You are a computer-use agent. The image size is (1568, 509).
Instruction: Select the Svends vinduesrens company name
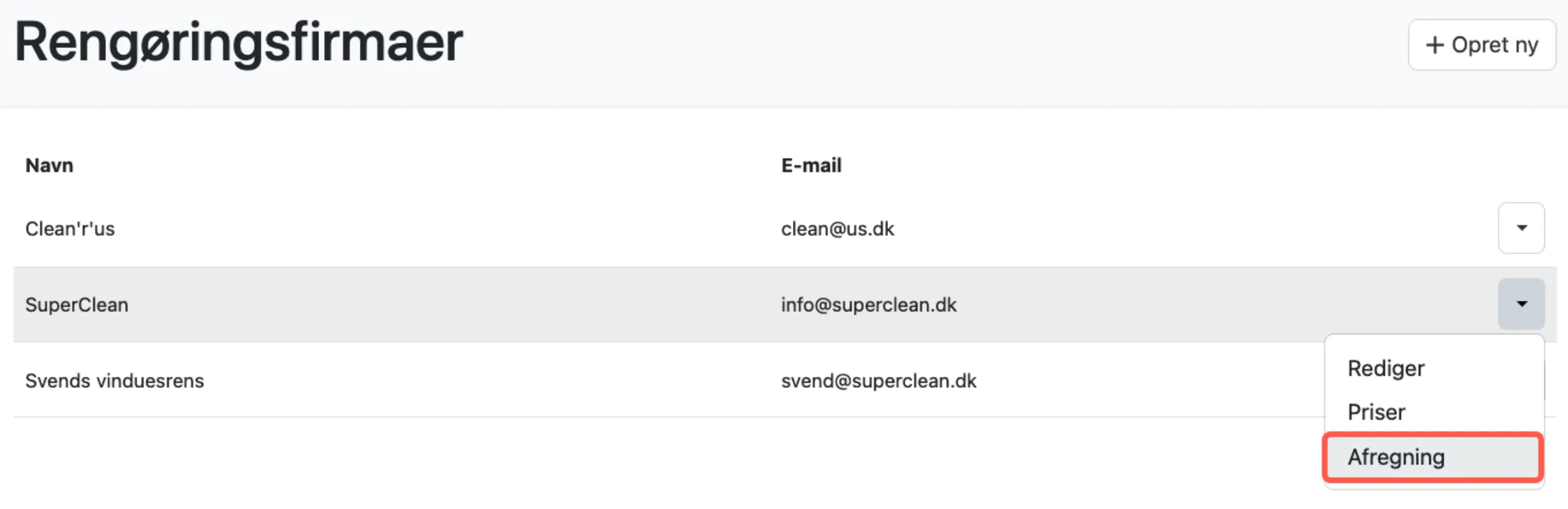pos(115,381)
